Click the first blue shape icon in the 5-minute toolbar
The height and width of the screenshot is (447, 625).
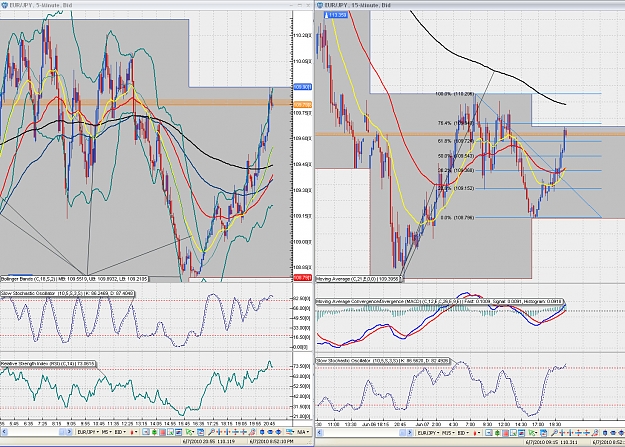tap(262, 432)
